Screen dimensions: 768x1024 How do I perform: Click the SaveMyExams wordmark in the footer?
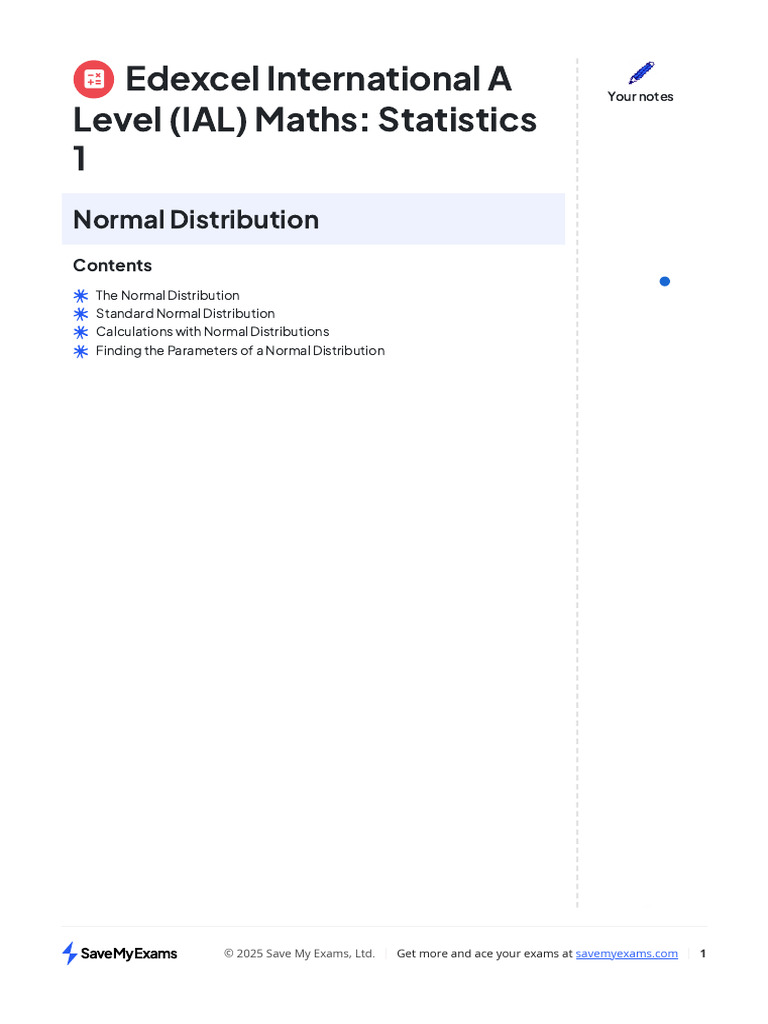point(129,954)
